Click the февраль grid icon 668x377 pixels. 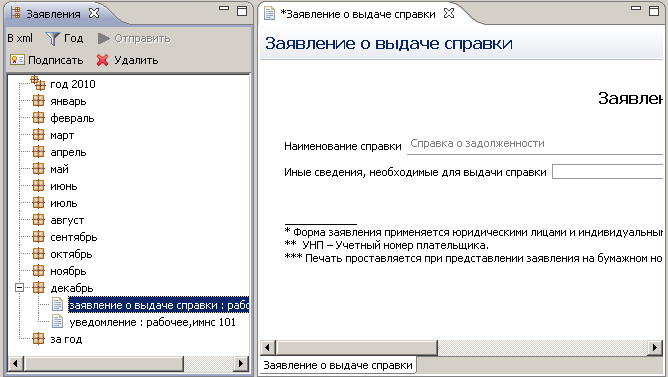(38, 118)
